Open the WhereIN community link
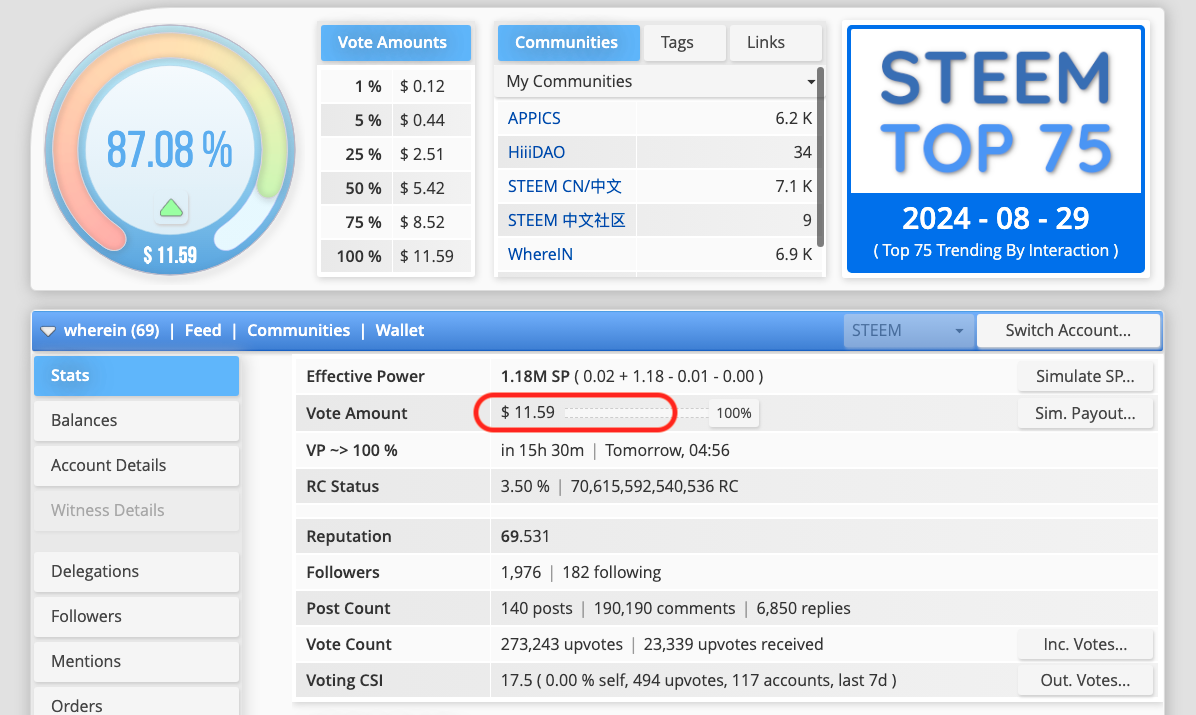 (540, 255)
